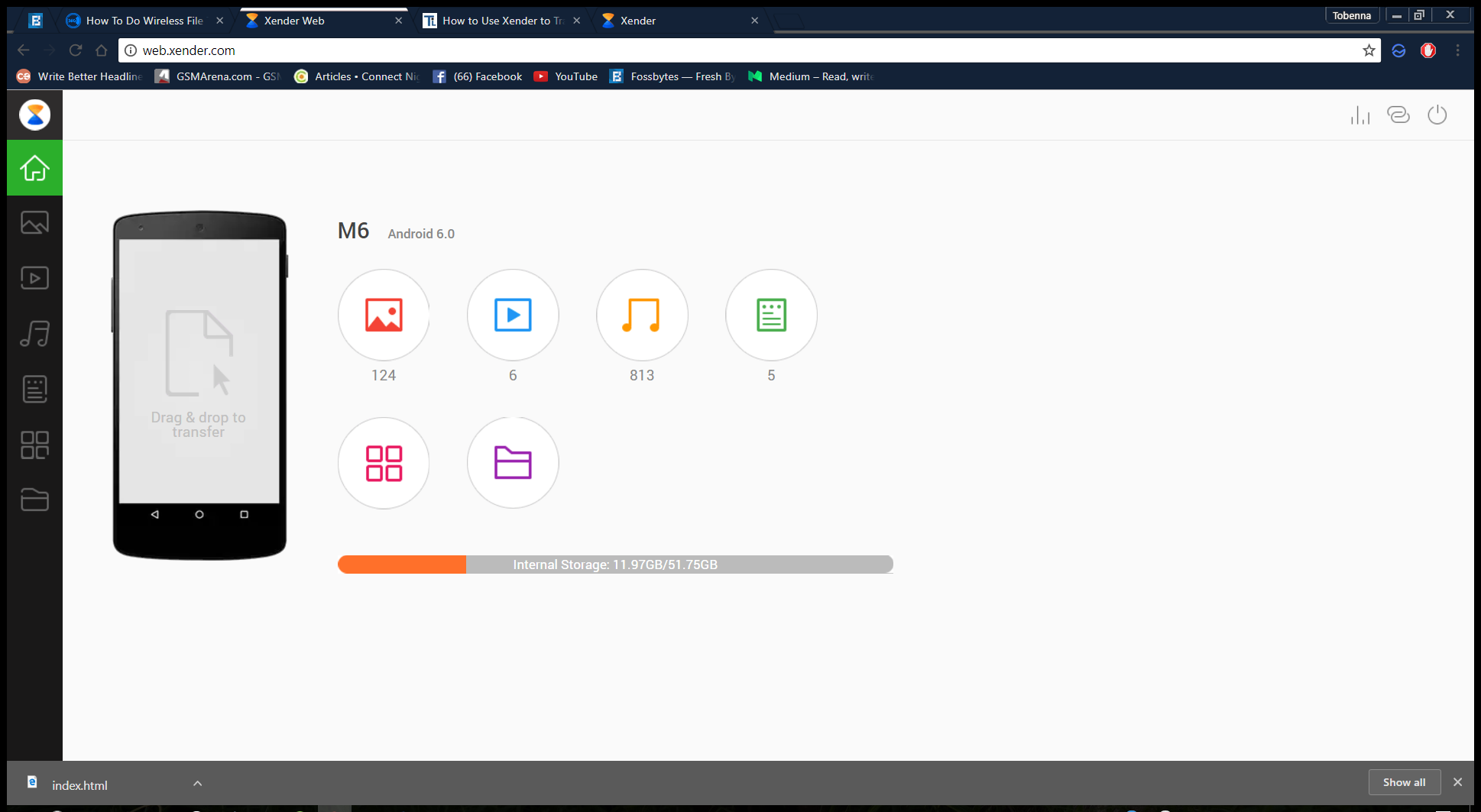Select the Photos sidebar icon

34,222
